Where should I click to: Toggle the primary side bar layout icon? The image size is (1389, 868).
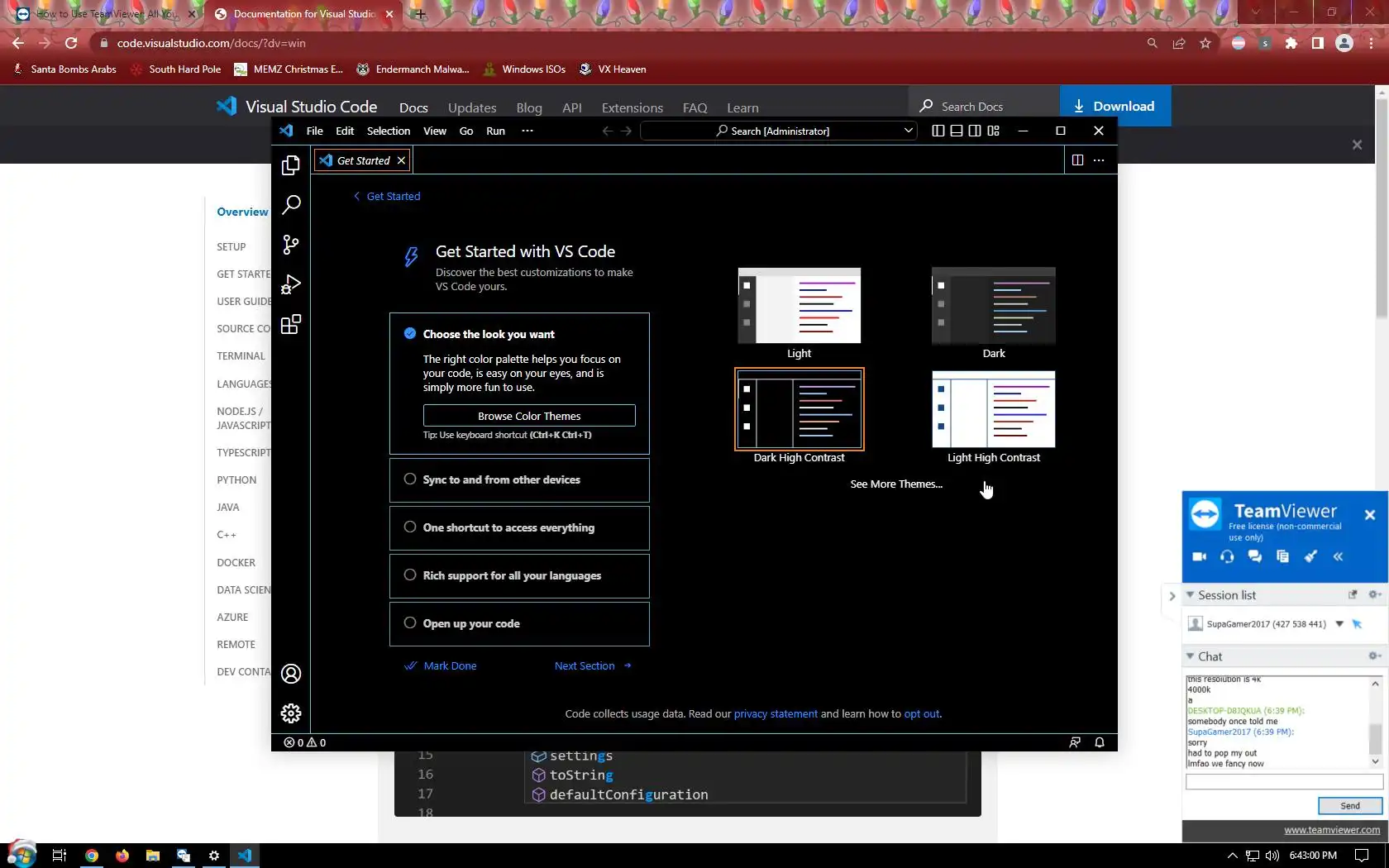(938, 131)
